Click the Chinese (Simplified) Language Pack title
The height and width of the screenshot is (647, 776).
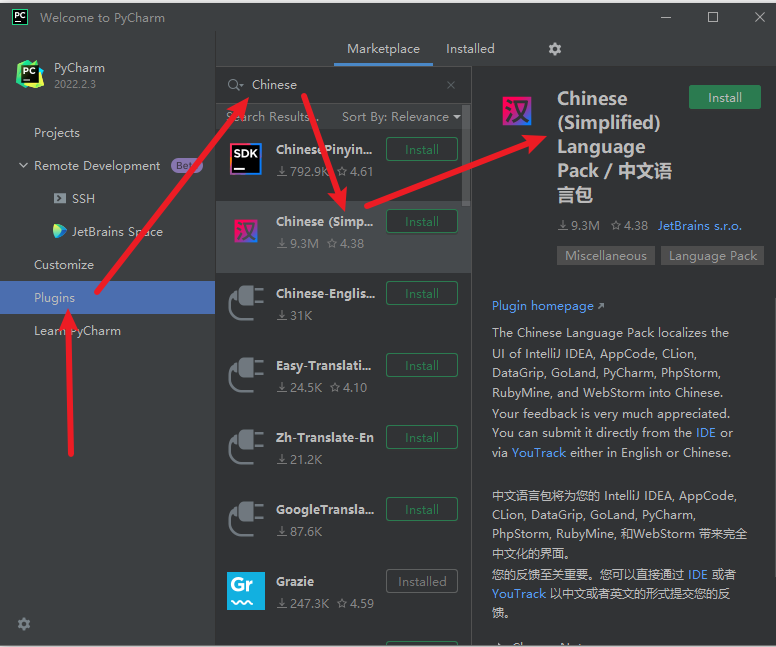614,147
